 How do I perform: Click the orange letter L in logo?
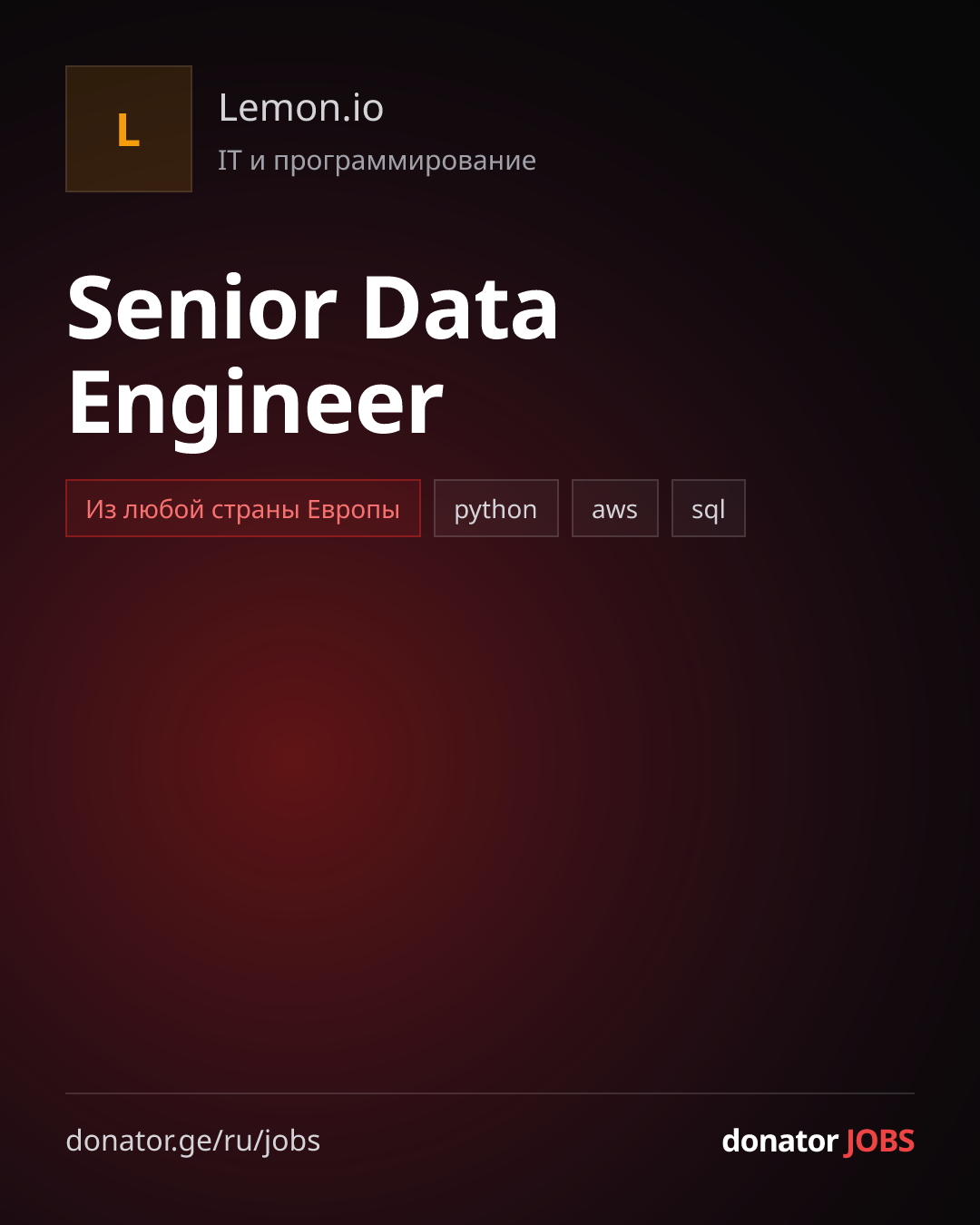pyautogui.click(x=128, y=131)
